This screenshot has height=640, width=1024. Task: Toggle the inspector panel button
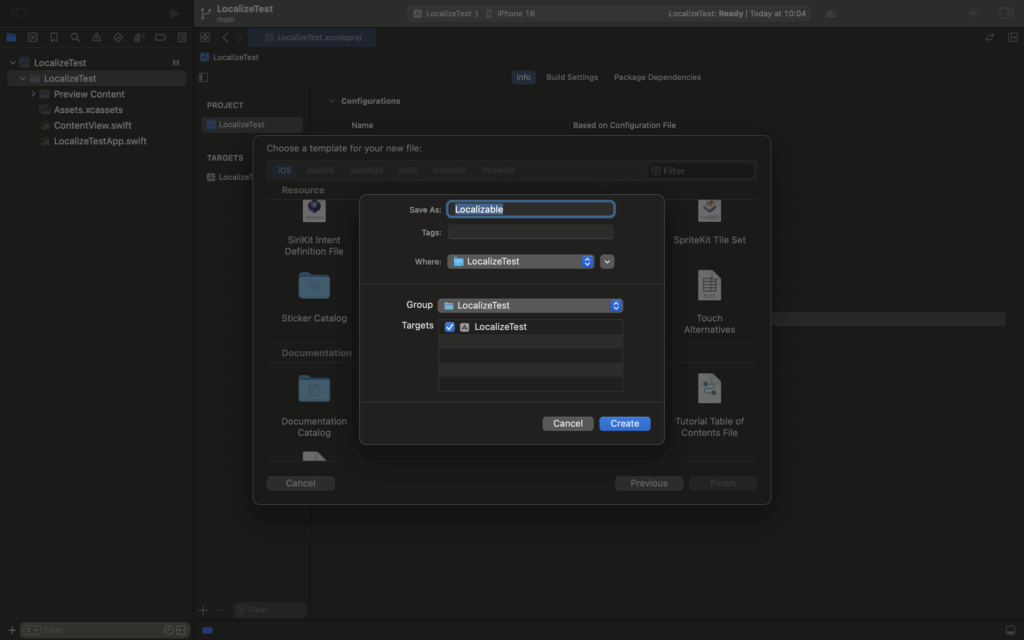click(x=1006, y=13)
